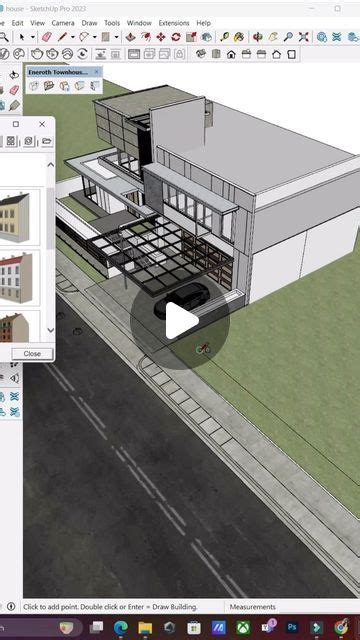360x640 pixels.
Task: Open the Window menu
Action: pyautogui.click(x=139, y=23)
